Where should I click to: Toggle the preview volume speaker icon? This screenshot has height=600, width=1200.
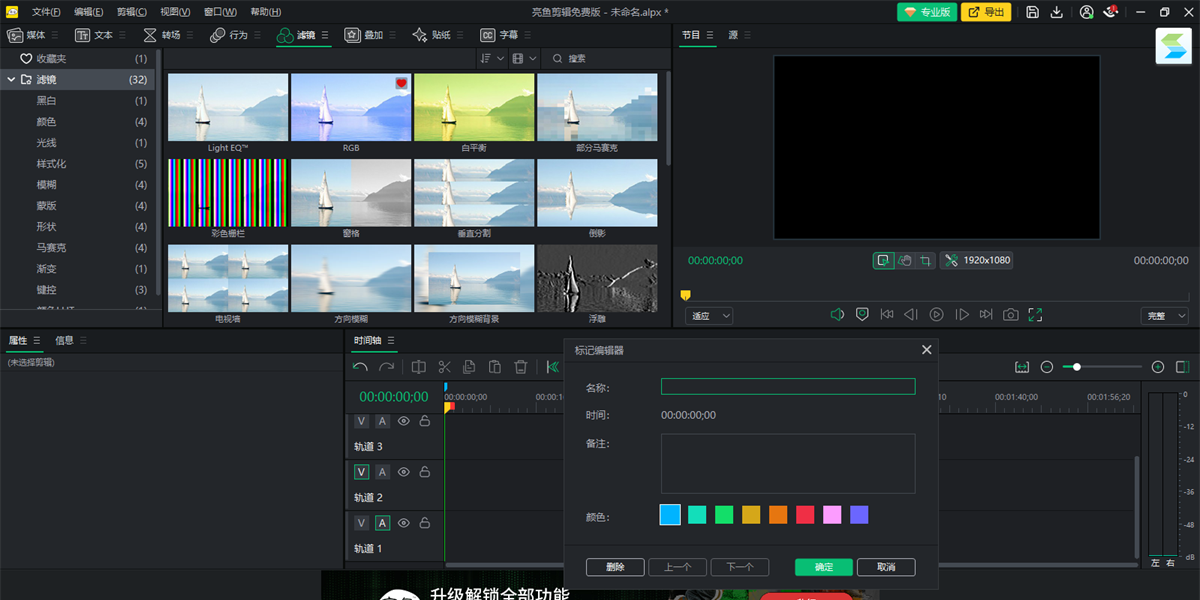tap(837, 315)
